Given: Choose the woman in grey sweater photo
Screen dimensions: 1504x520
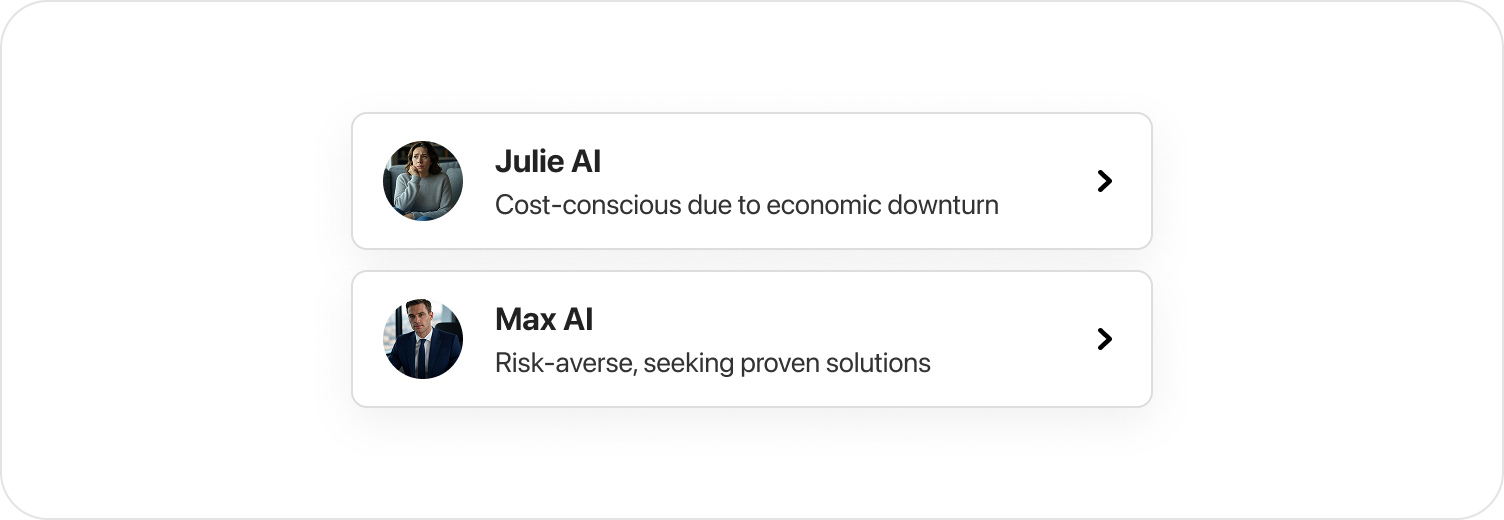Looking at the screenshot, I should coord(423,181).
